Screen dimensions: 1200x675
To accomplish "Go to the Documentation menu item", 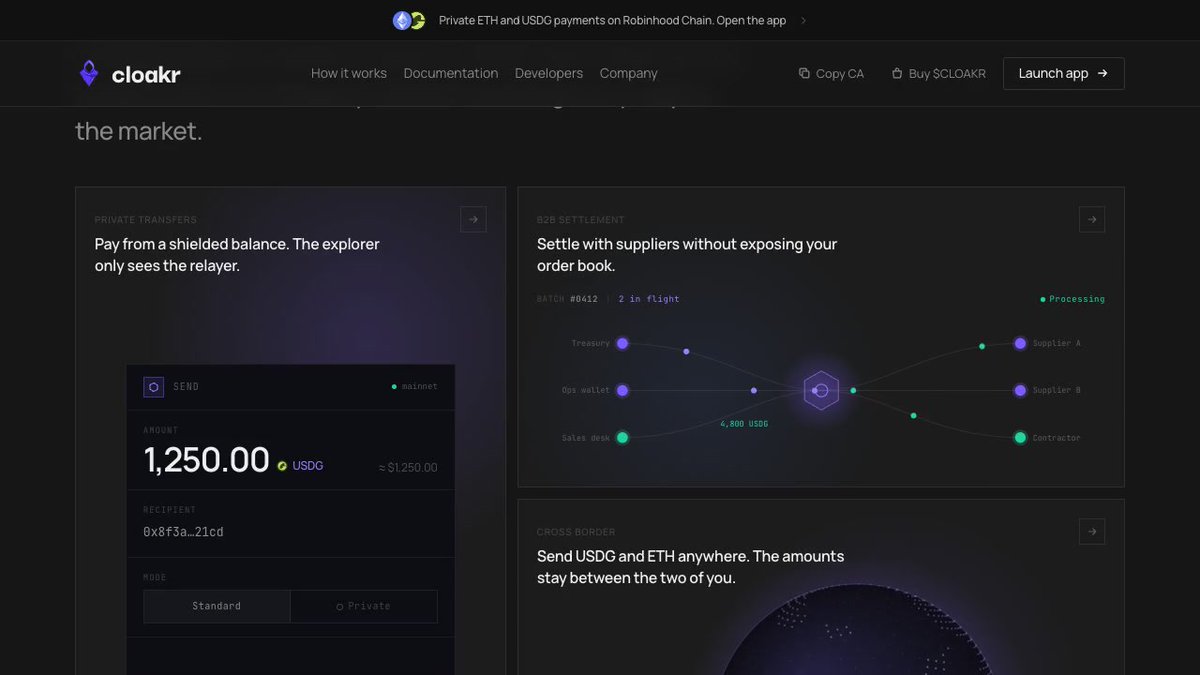I will tap(451, 73).
